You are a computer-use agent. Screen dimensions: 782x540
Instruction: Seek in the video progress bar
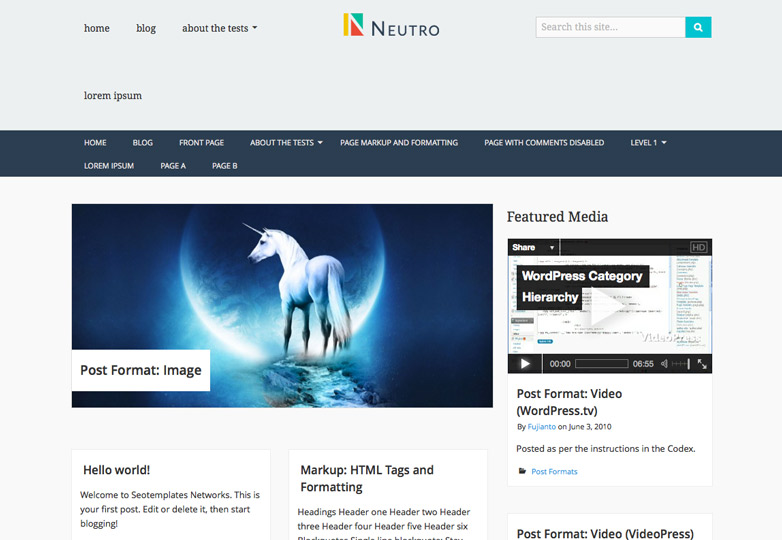click(601, 364)
